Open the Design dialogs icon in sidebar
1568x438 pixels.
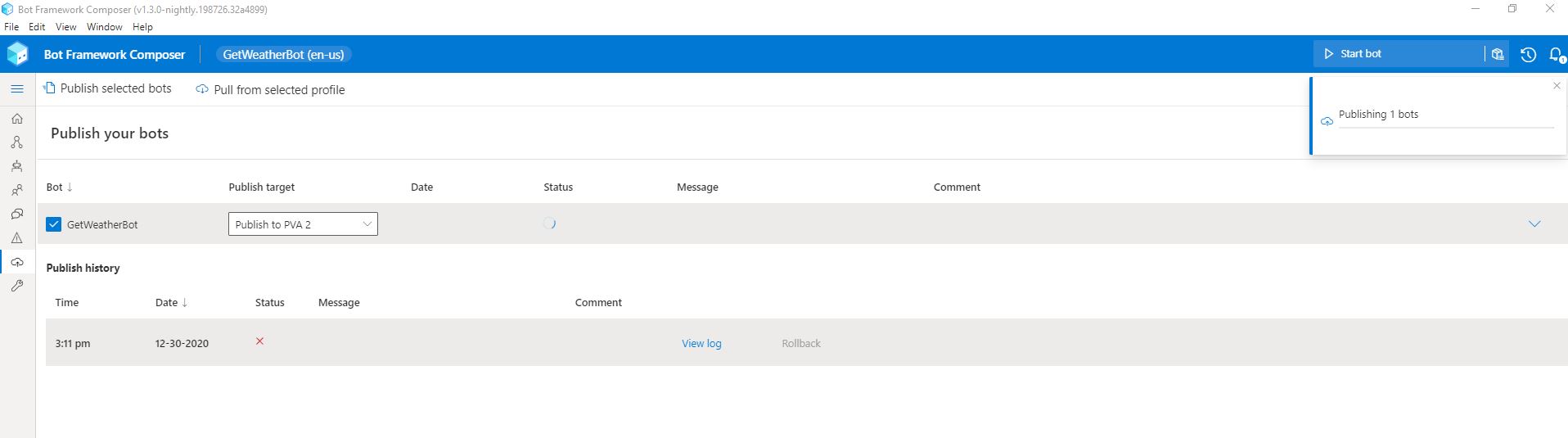coord(17,142)
